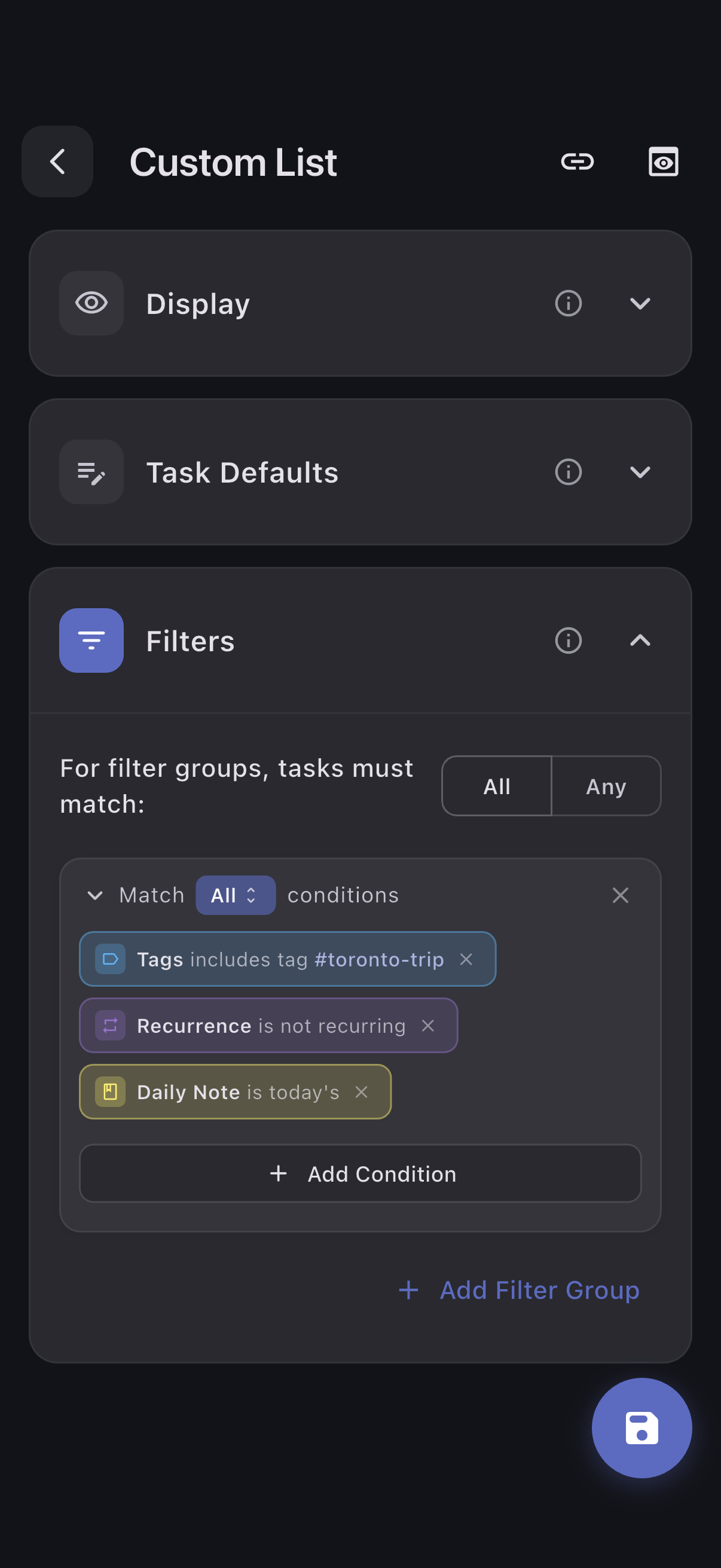Show info for Filters section

coord(569,640)
